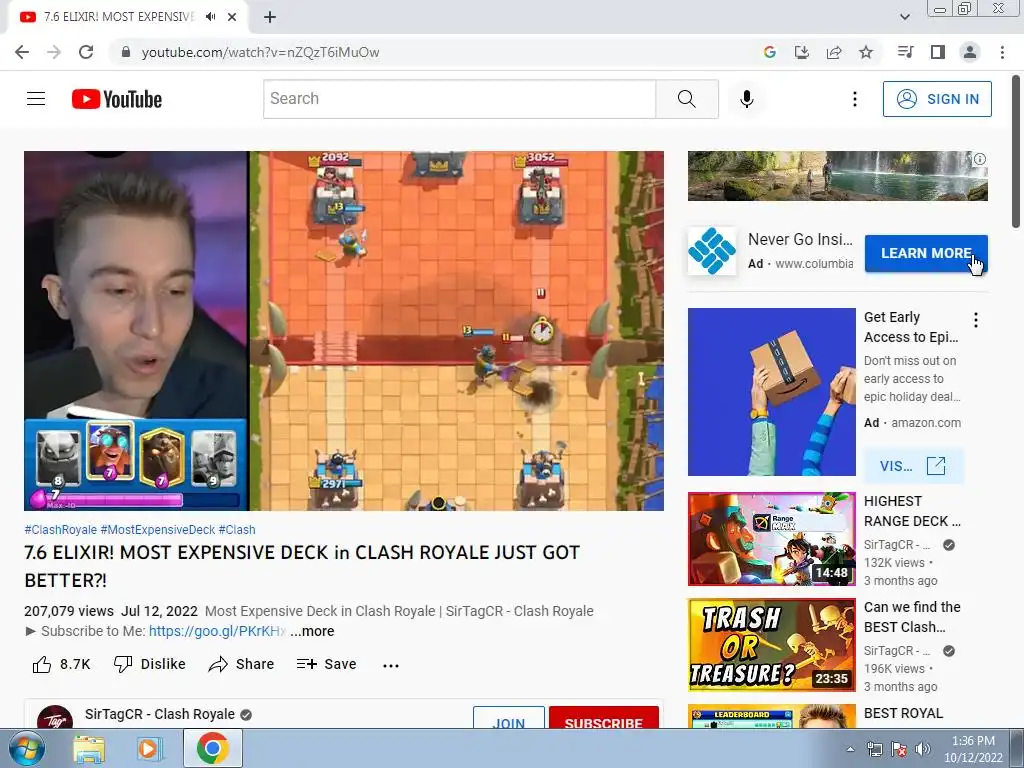Open SirTagCR - Clash Royale channel name
The image size is (1024, 768).
click(159, 714)
